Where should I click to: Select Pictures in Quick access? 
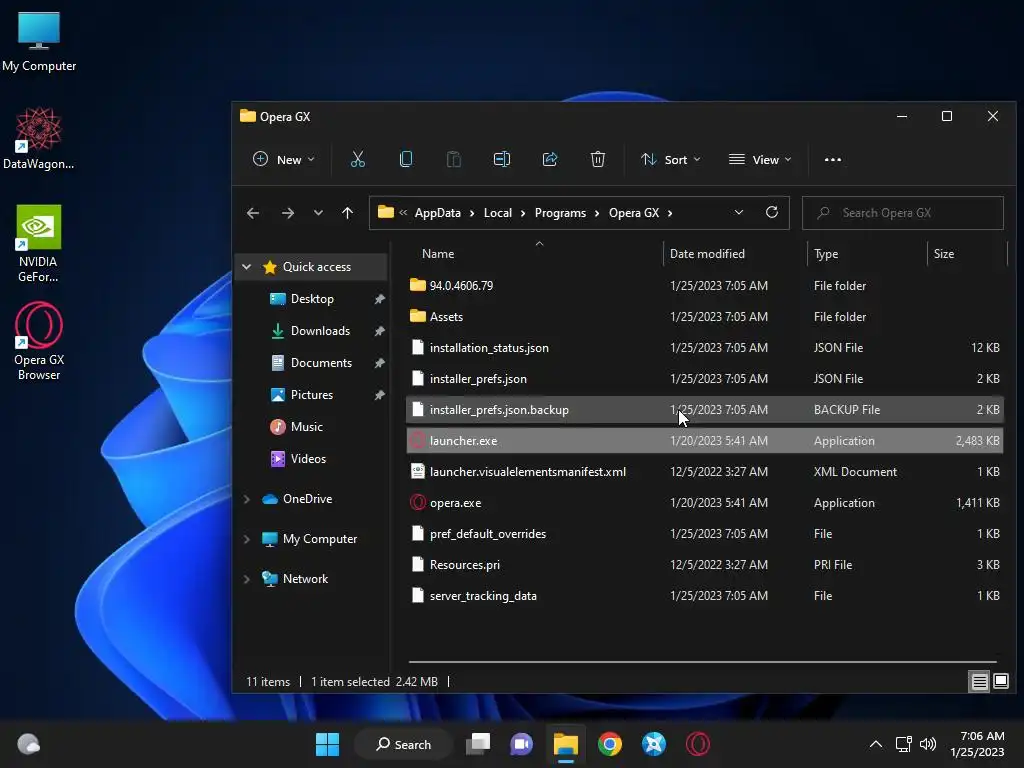pyautogui.click(x=312, y=394)
